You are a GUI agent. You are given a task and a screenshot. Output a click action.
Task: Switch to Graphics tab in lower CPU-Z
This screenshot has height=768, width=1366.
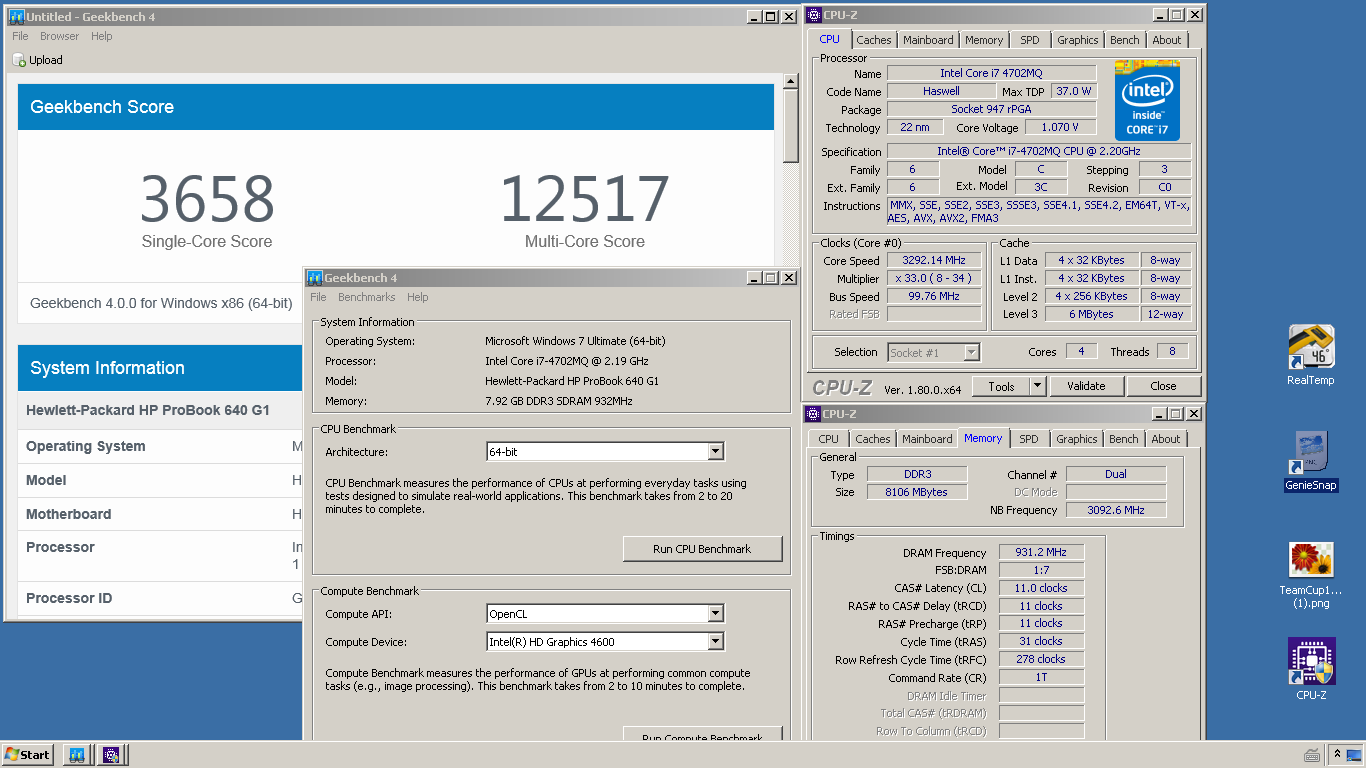click(1076, 439)
